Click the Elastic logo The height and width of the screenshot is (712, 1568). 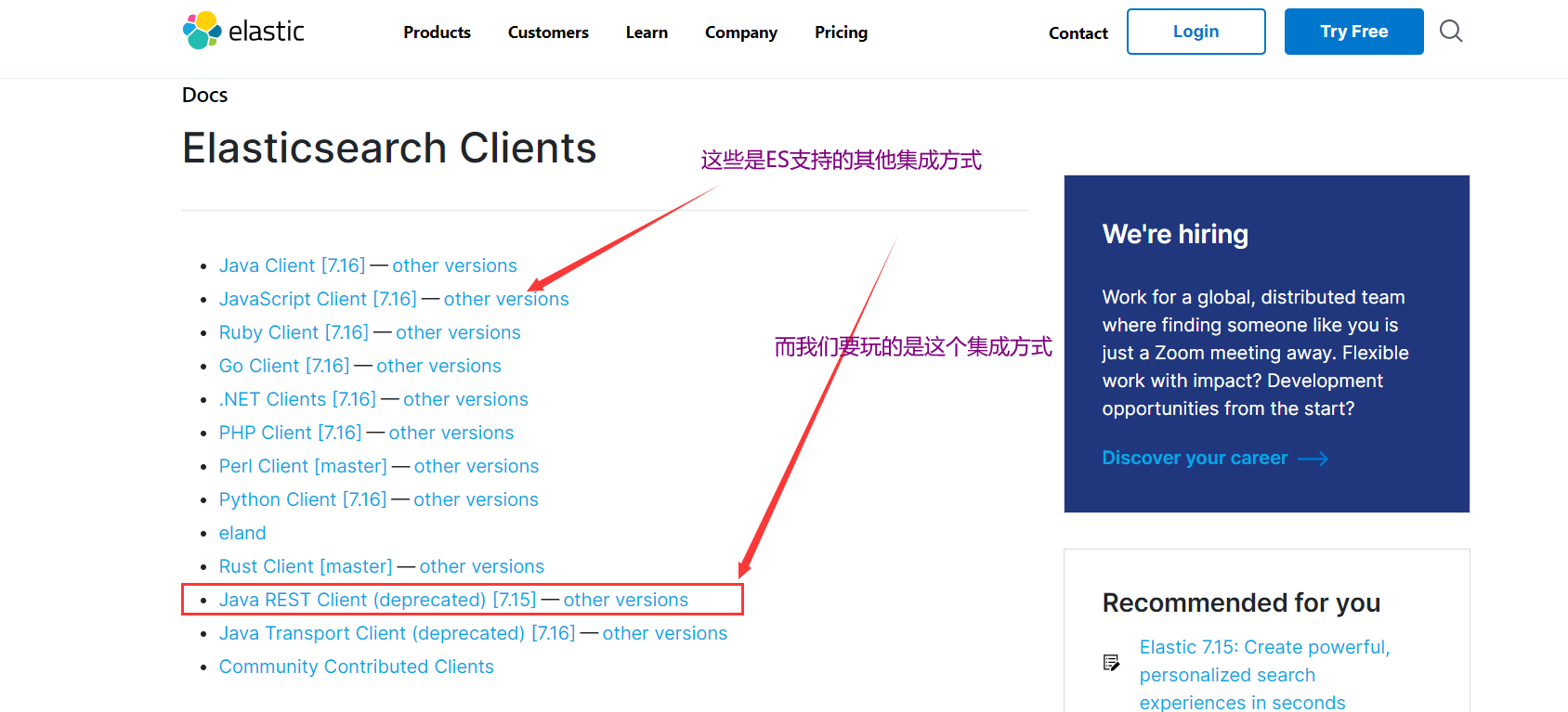tap(243, 31)
